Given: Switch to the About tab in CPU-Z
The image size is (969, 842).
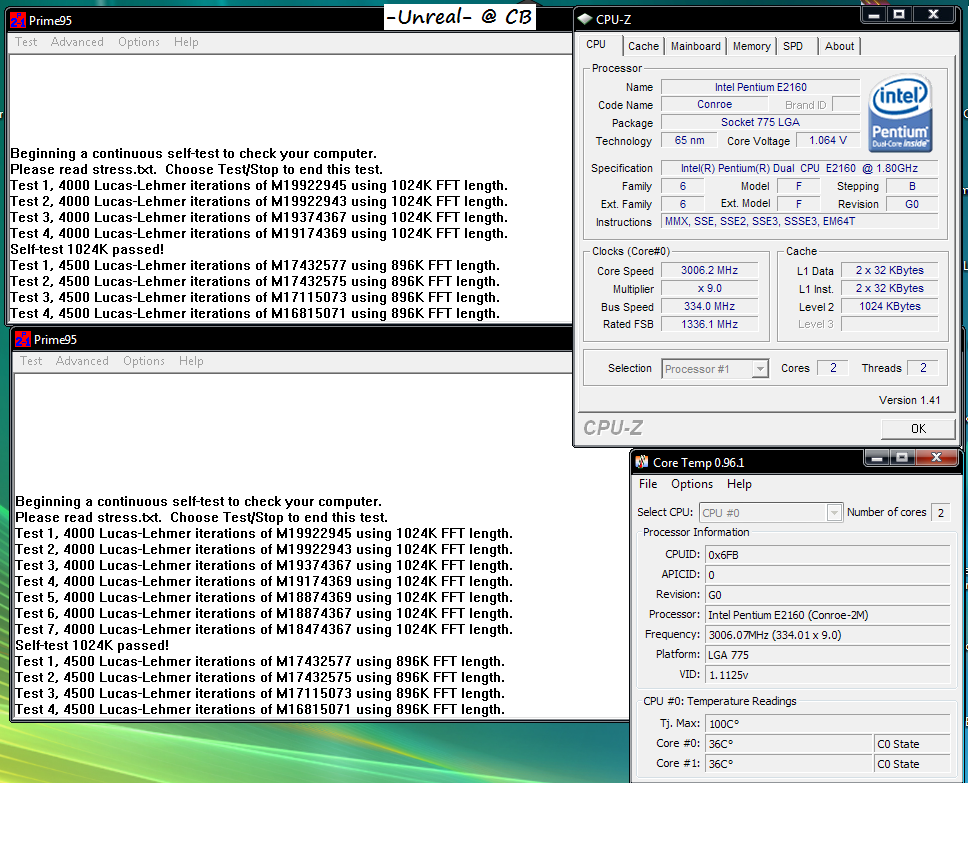Looking at the screenshot, I should 839,46.
